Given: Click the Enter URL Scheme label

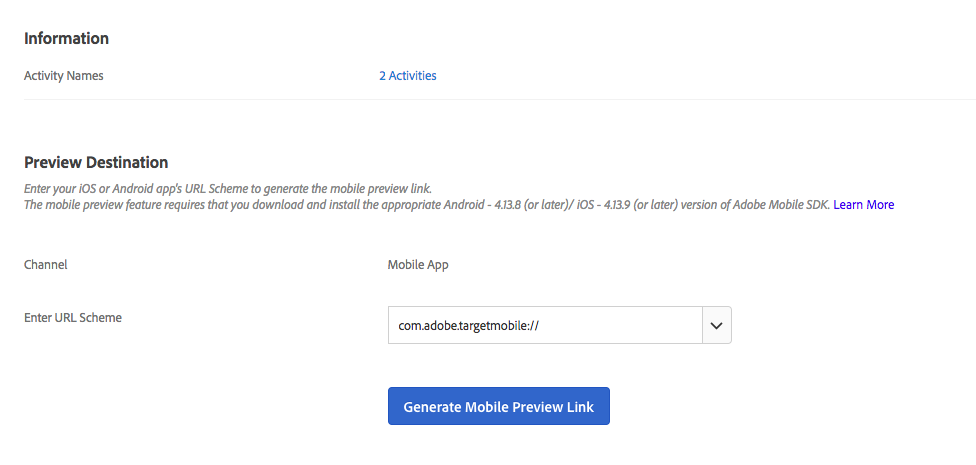Looking at the screenshot, I should 73,317.
